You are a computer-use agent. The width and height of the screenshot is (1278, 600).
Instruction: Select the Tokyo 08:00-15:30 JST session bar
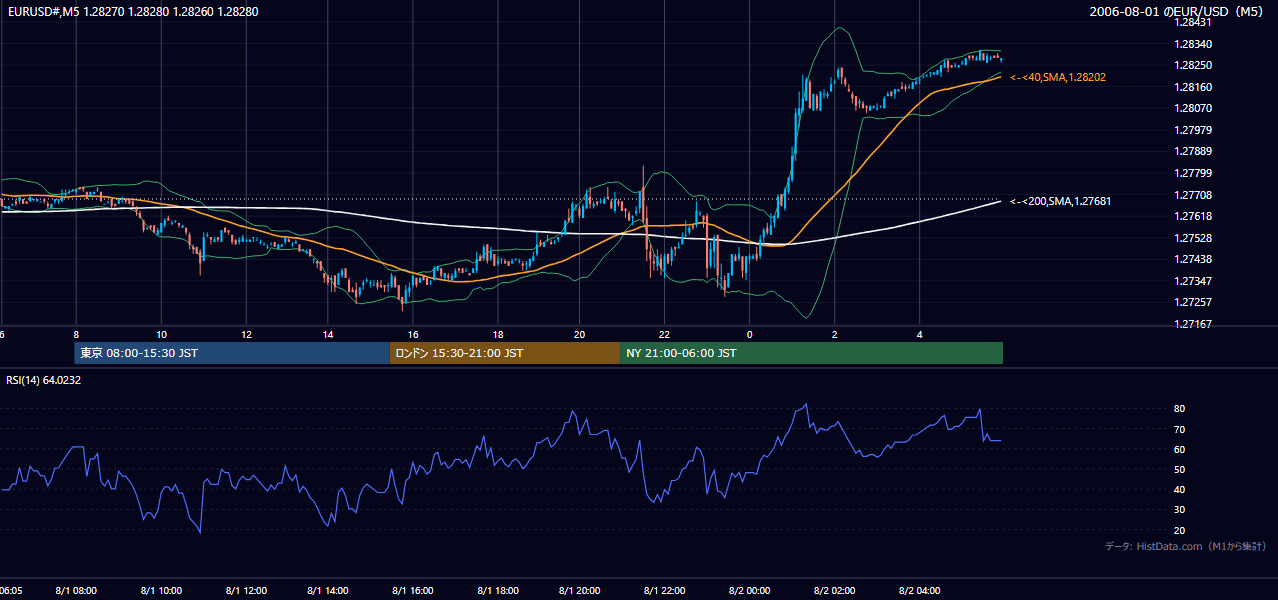(232, 353)
